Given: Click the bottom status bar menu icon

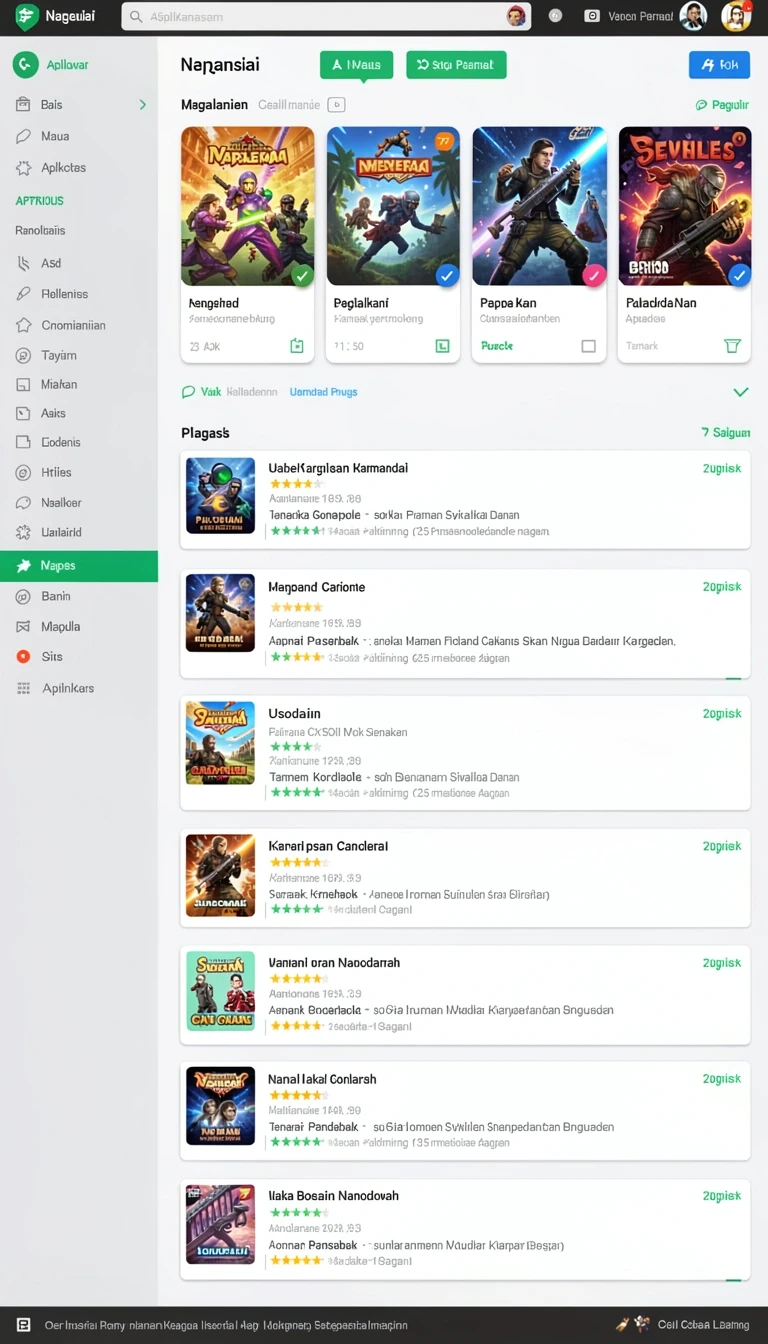Looking at the screenshot, I should [24, 1325].
